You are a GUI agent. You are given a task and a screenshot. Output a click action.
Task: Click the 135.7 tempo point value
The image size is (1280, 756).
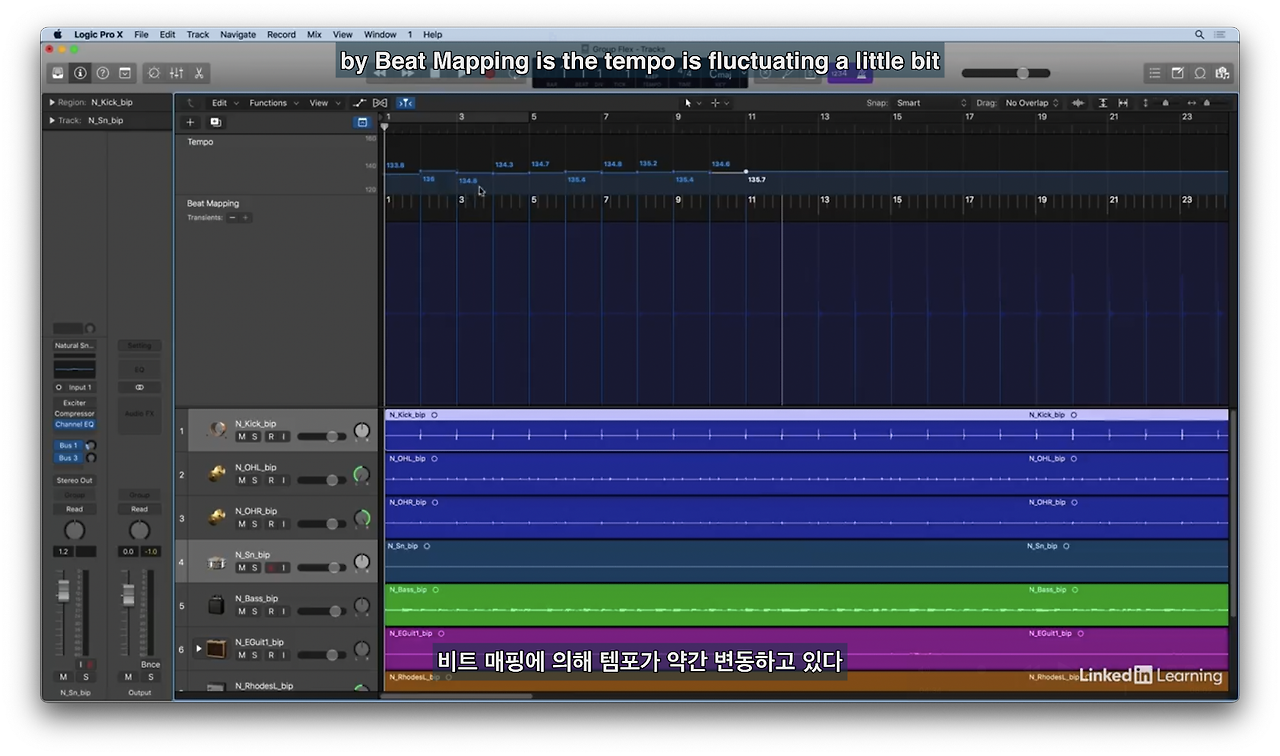click(757, 180)
